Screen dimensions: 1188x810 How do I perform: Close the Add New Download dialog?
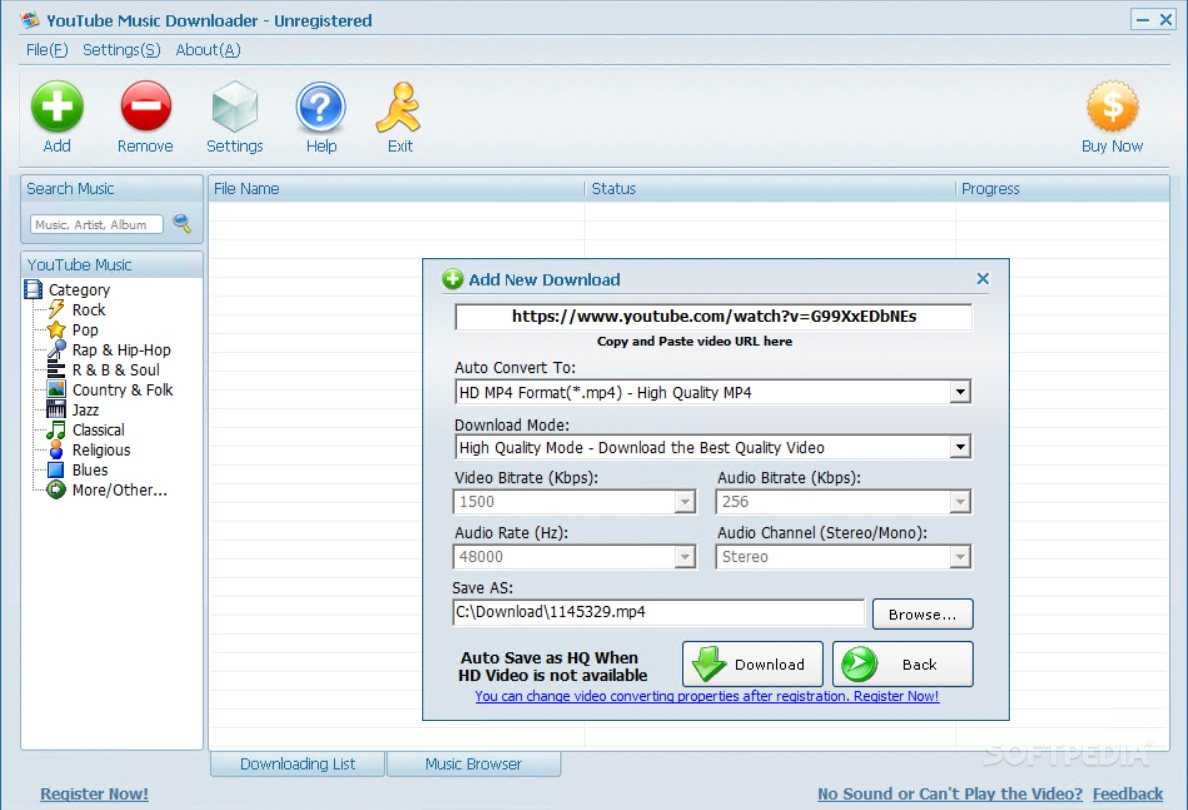pos(983,279)
